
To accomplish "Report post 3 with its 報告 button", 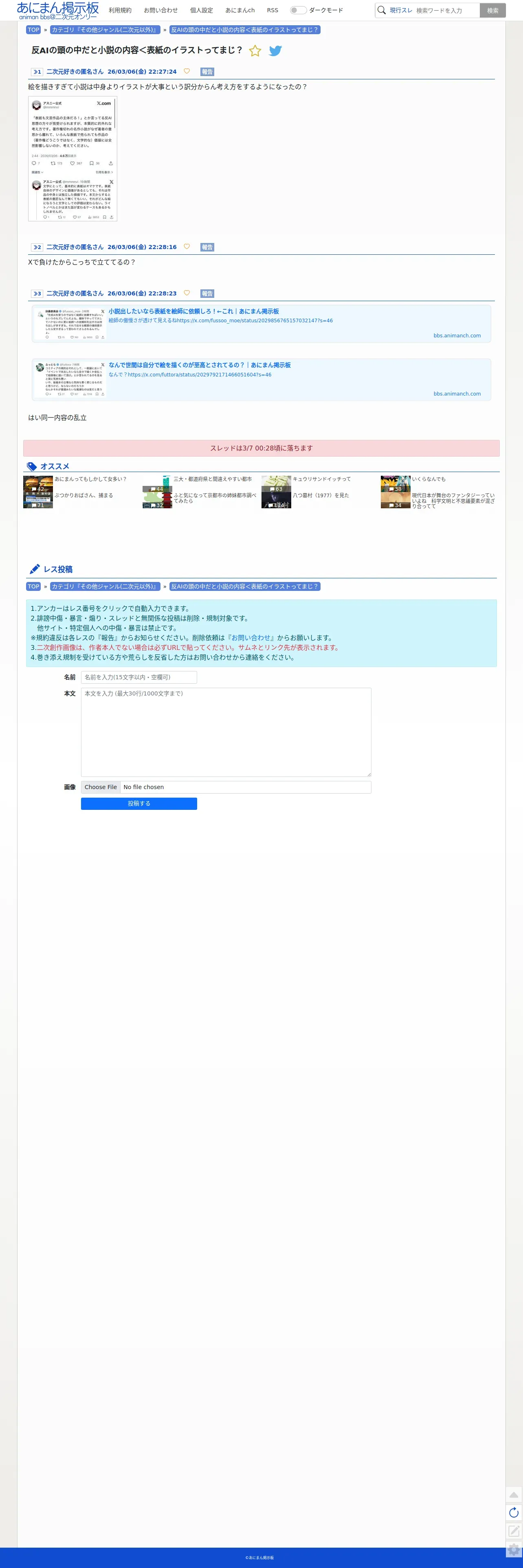I will 207,293.
